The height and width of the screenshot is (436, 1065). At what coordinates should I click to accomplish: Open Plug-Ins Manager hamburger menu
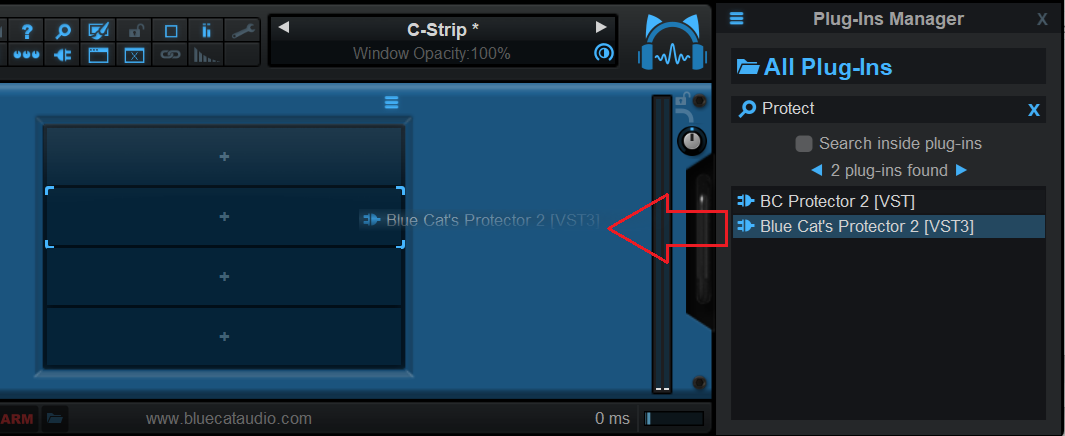point(736,19)
